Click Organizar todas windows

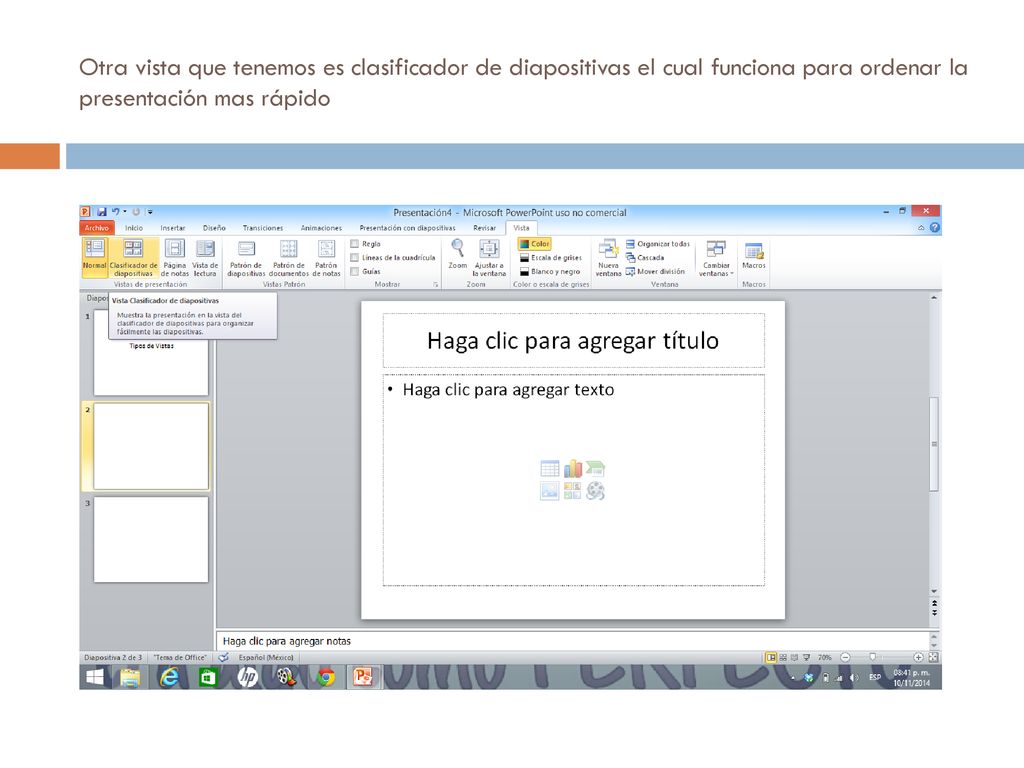pos(658,244)
